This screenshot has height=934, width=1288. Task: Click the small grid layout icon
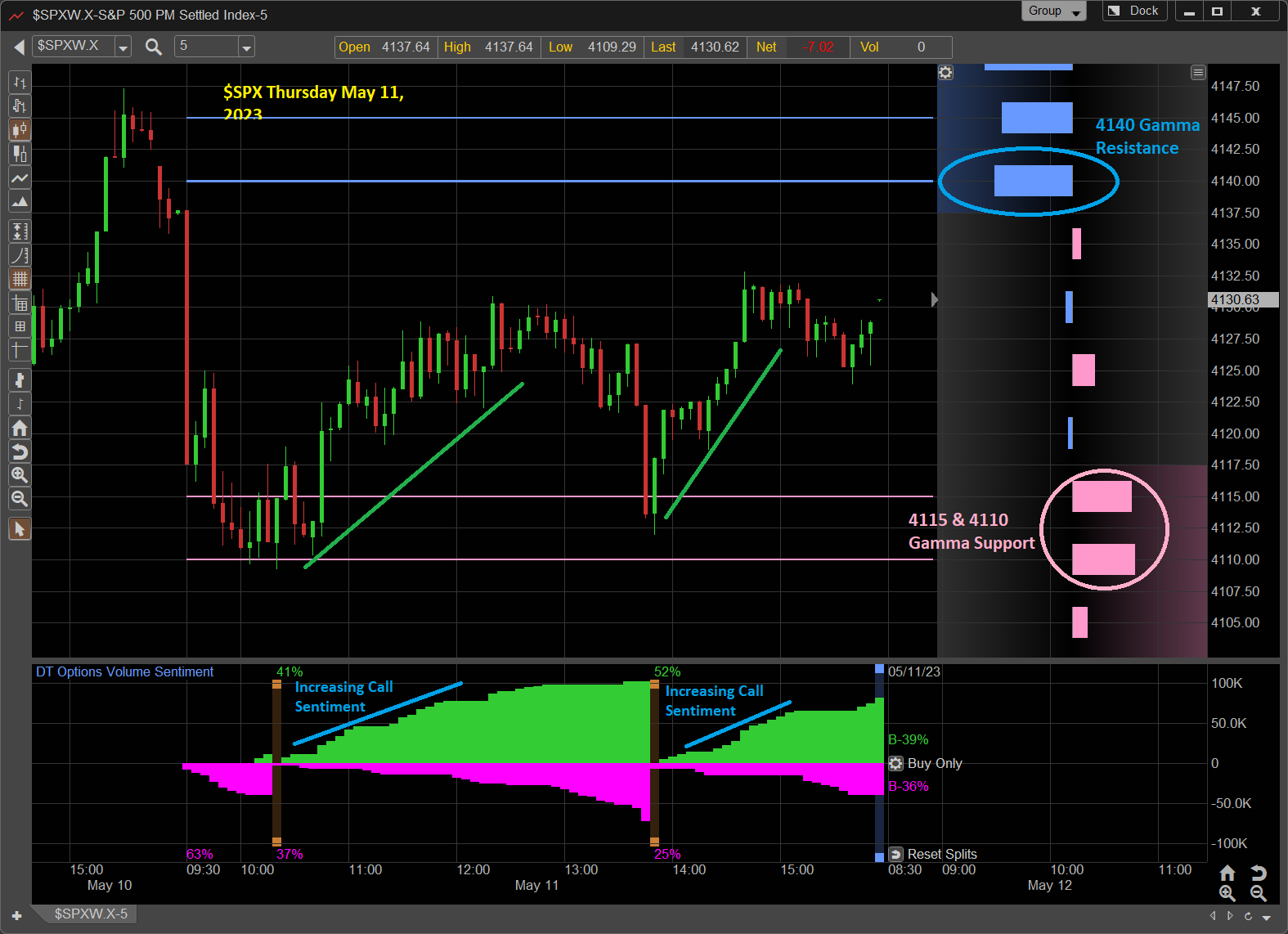(20, 326)
